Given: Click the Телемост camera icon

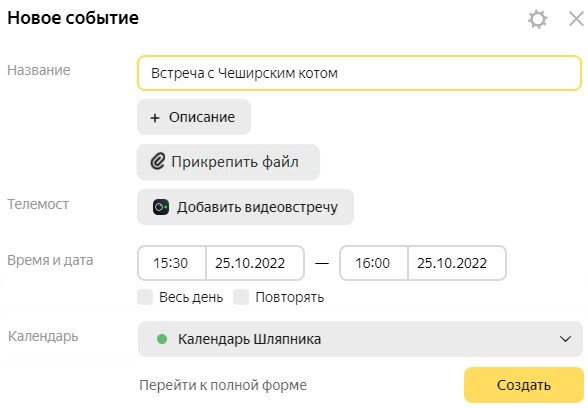Looking at the screenshot, I should 161,207.
